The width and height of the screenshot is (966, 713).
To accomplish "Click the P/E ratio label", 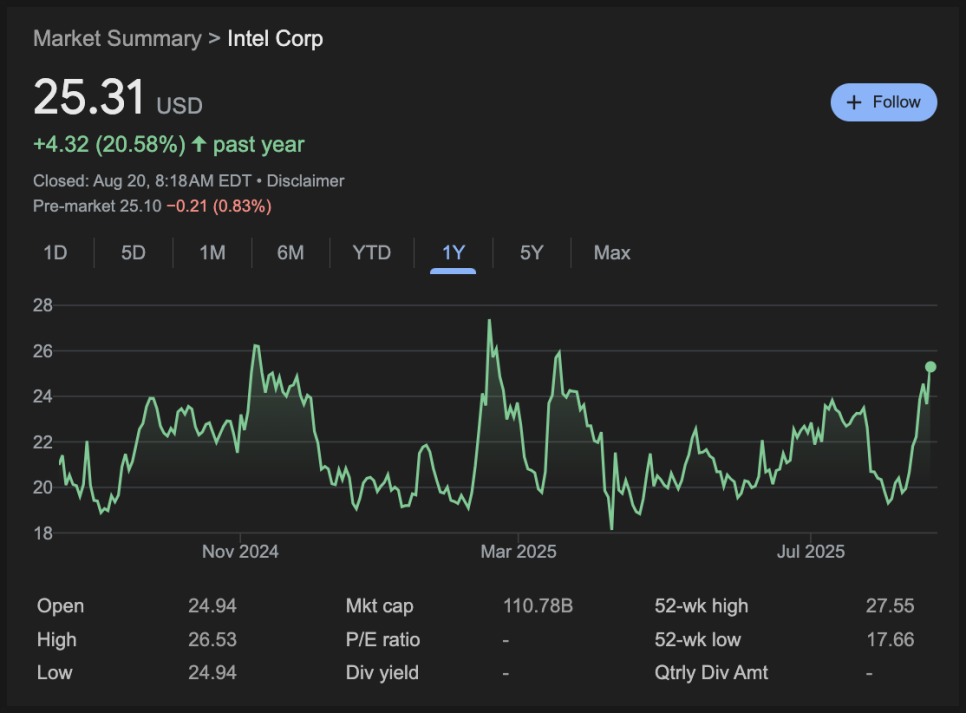I will click(383, 640).
